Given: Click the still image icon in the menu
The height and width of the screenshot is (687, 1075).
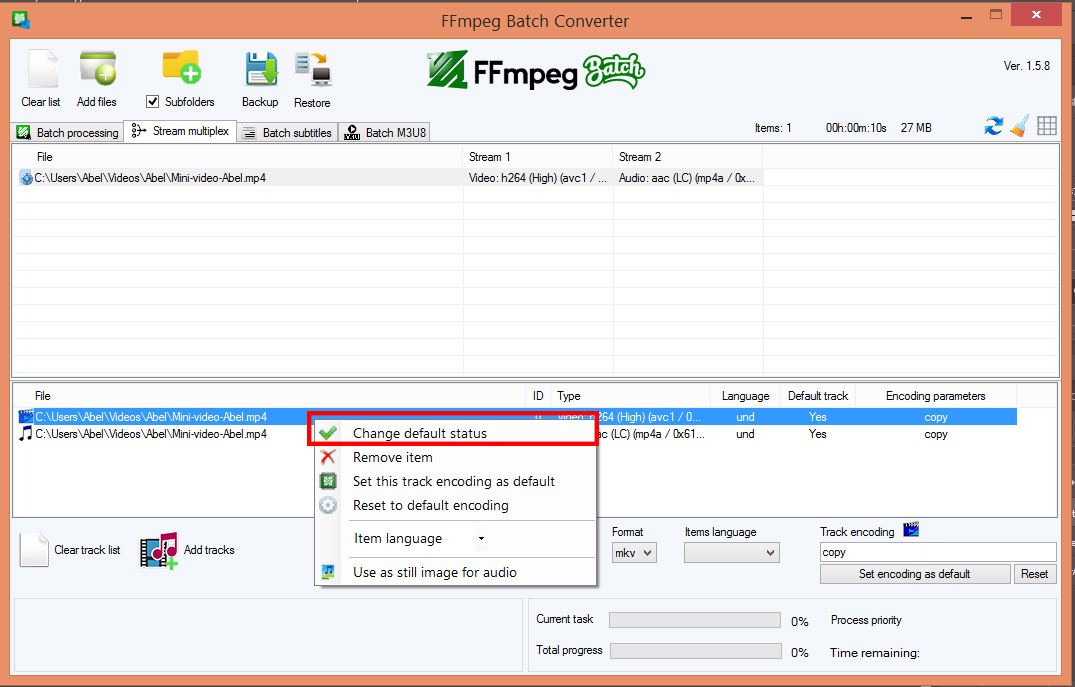Looking at the screenshot, I should [x=328, y=572].
